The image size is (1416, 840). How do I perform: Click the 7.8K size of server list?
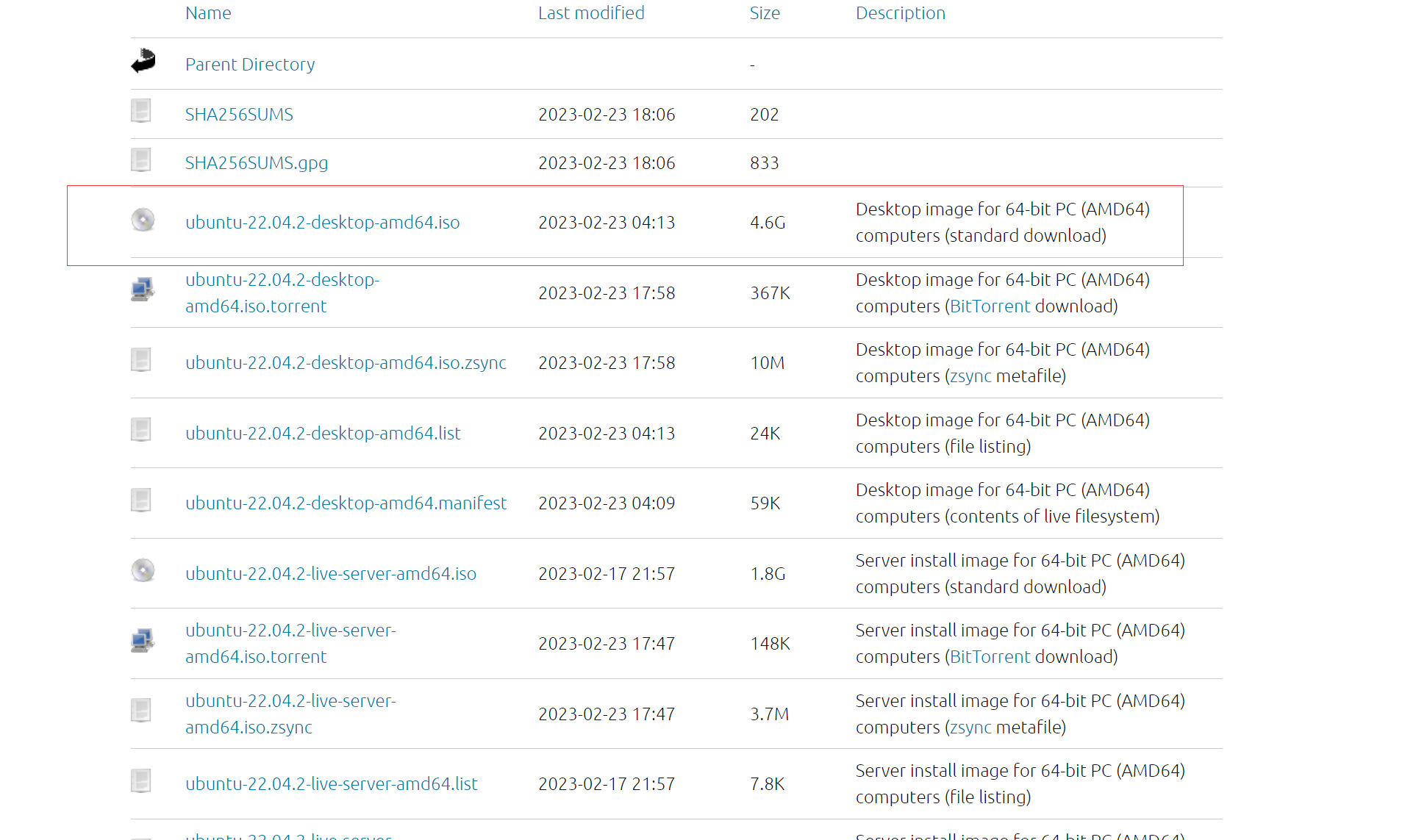pyautogui.click(x=768, y=784)
